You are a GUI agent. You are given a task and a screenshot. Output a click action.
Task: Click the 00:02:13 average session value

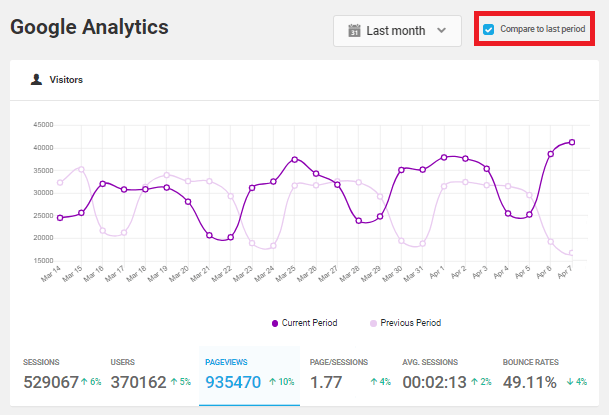[434, 382]
